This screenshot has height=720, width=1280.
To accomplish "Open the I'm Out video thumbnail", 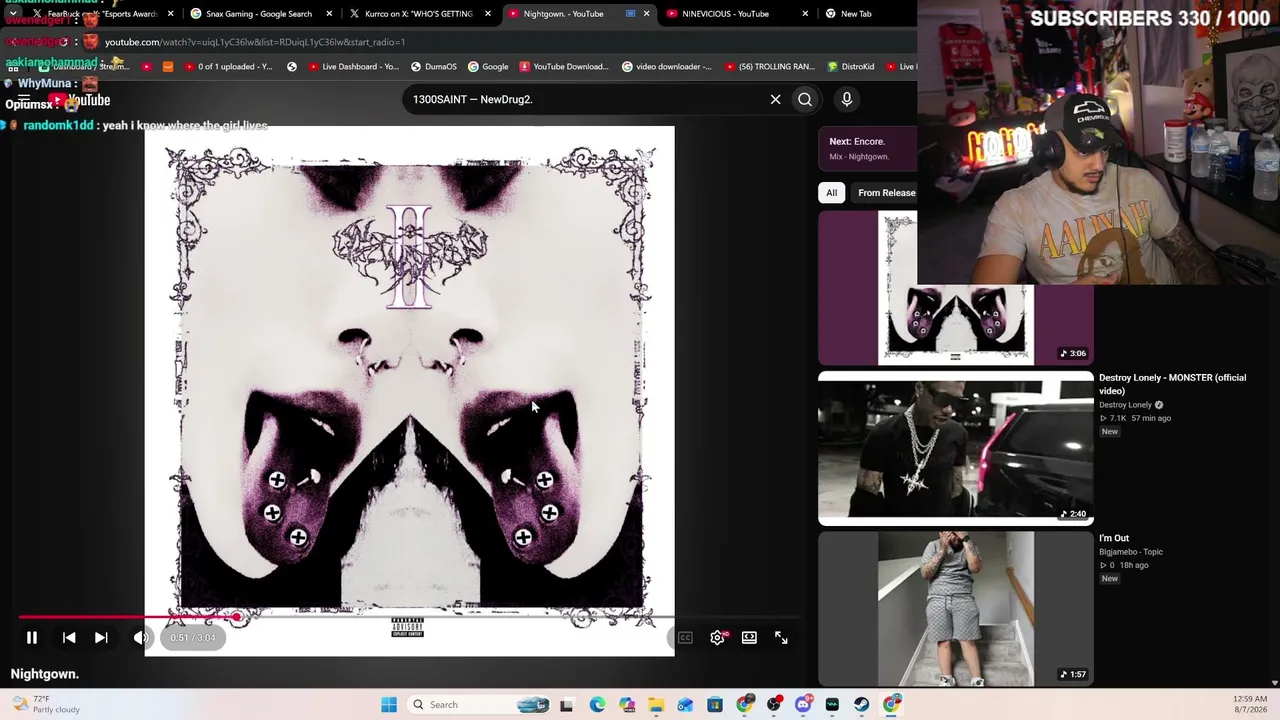I will pyautogui.click(x=956, y=608).
